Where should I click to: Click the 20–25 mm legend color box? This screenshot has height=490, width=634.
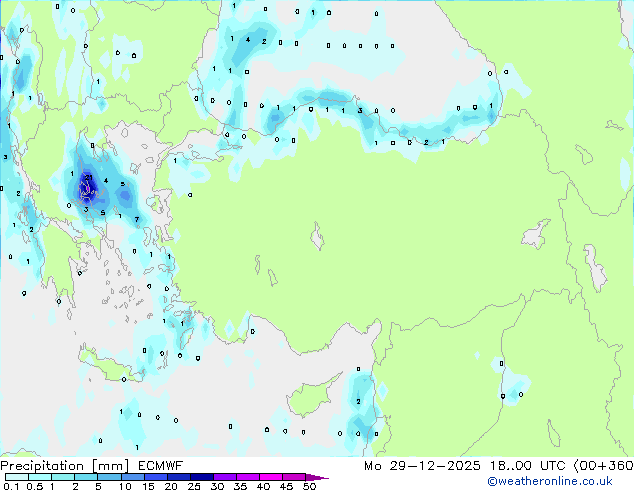click(178, 477)
